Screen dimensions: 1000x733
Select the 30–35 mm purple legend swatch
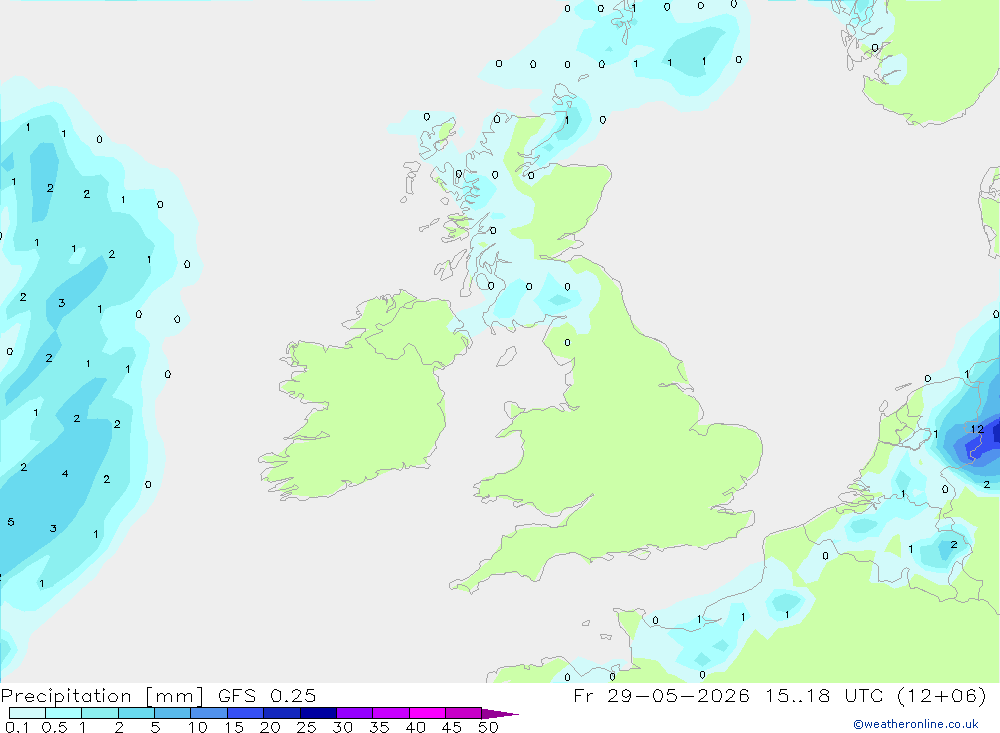pos(354,713)
